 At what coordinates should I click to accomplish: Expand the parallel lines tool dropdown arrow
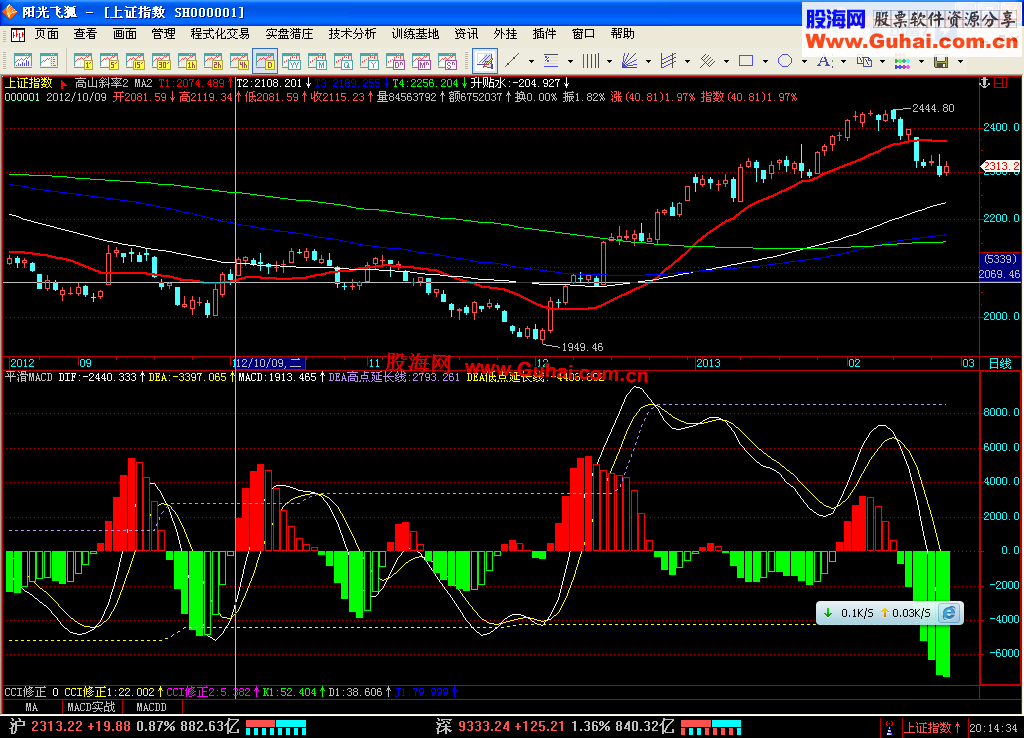click(726, 62)
